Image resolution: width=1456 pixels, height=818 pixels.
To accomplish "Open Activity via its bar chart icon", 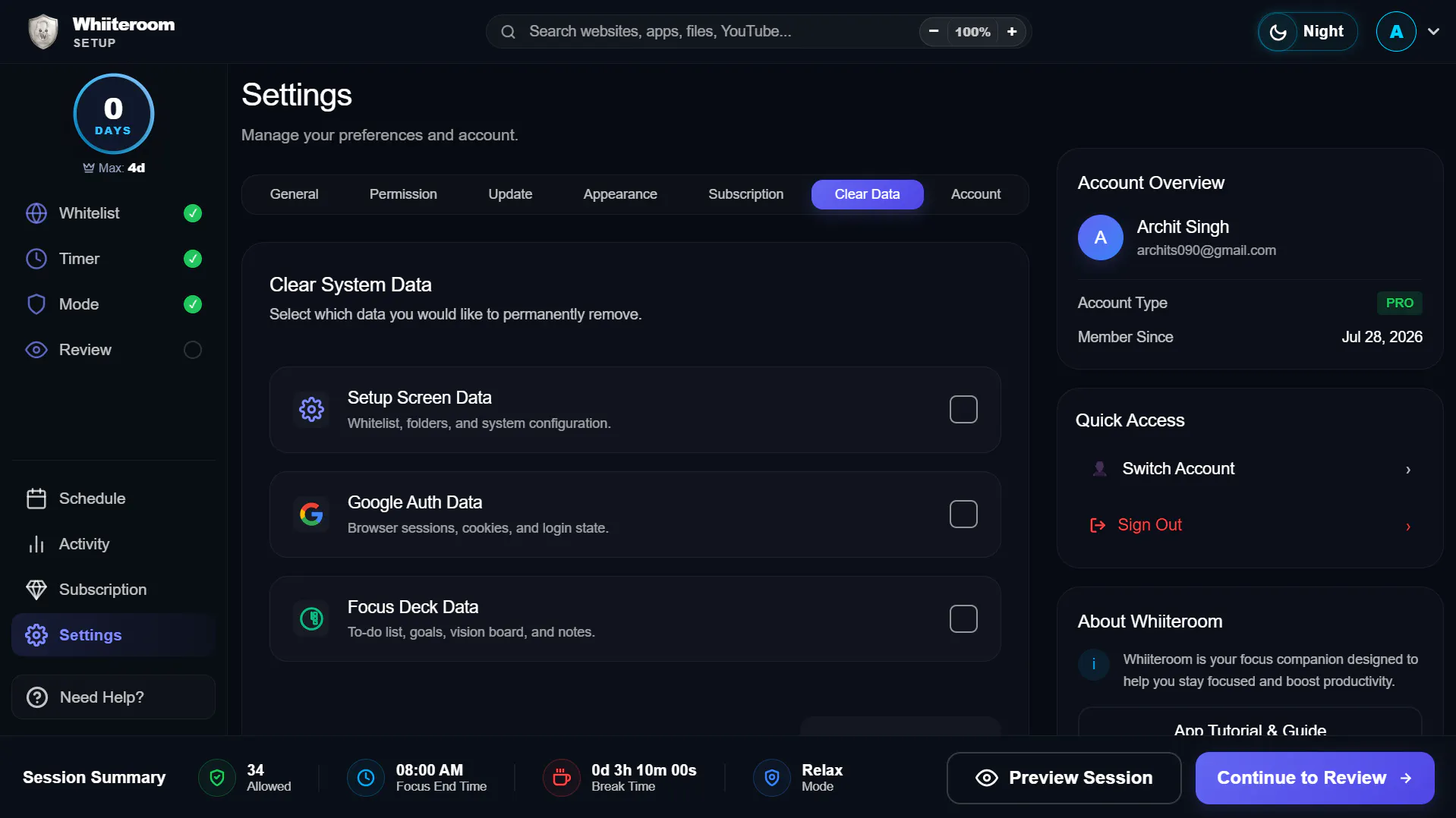I will pyautogui.click(x=36, y=544).
